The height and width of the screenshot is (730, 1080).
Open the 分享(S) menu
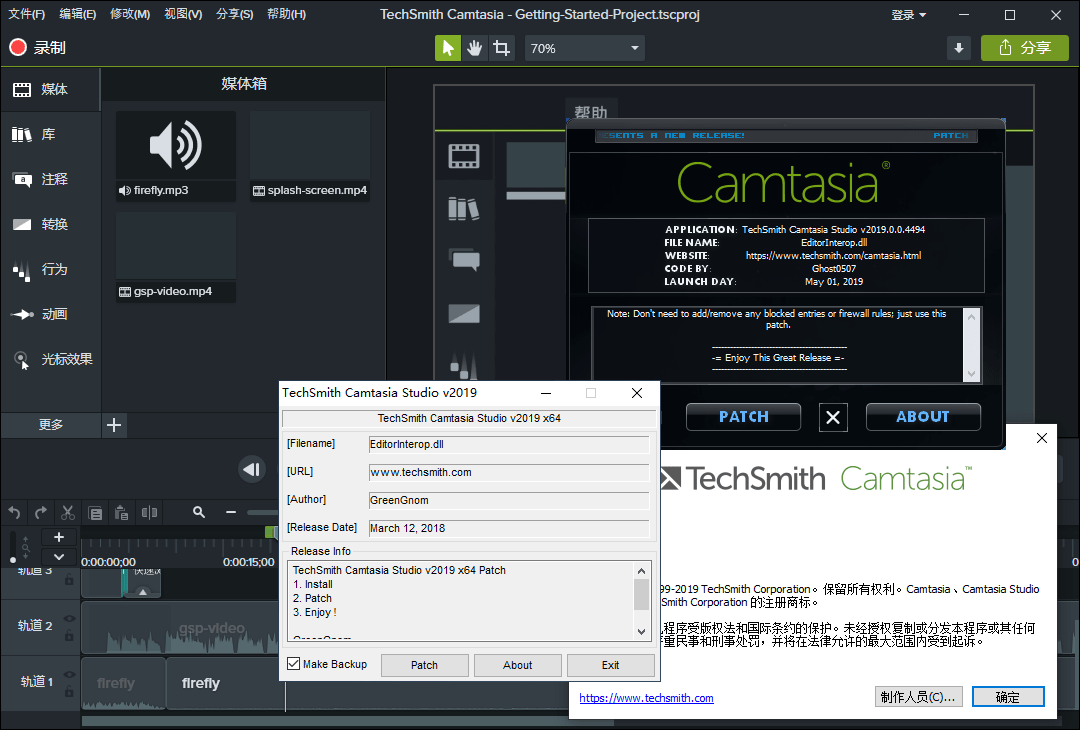[235, 14]
